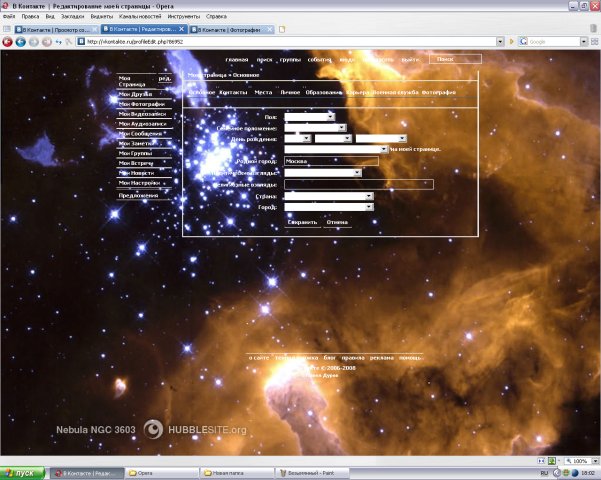The height and width of the screenshot is (480, 601).
Task: Open the panel toggle icon left of the tabs
Action: coord(7,29)
